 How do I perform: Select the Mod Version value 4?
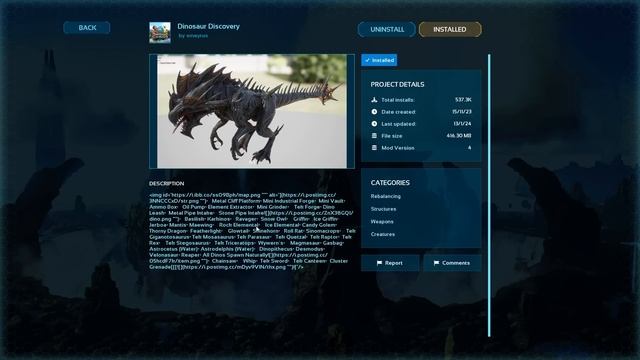pos(469,148)
